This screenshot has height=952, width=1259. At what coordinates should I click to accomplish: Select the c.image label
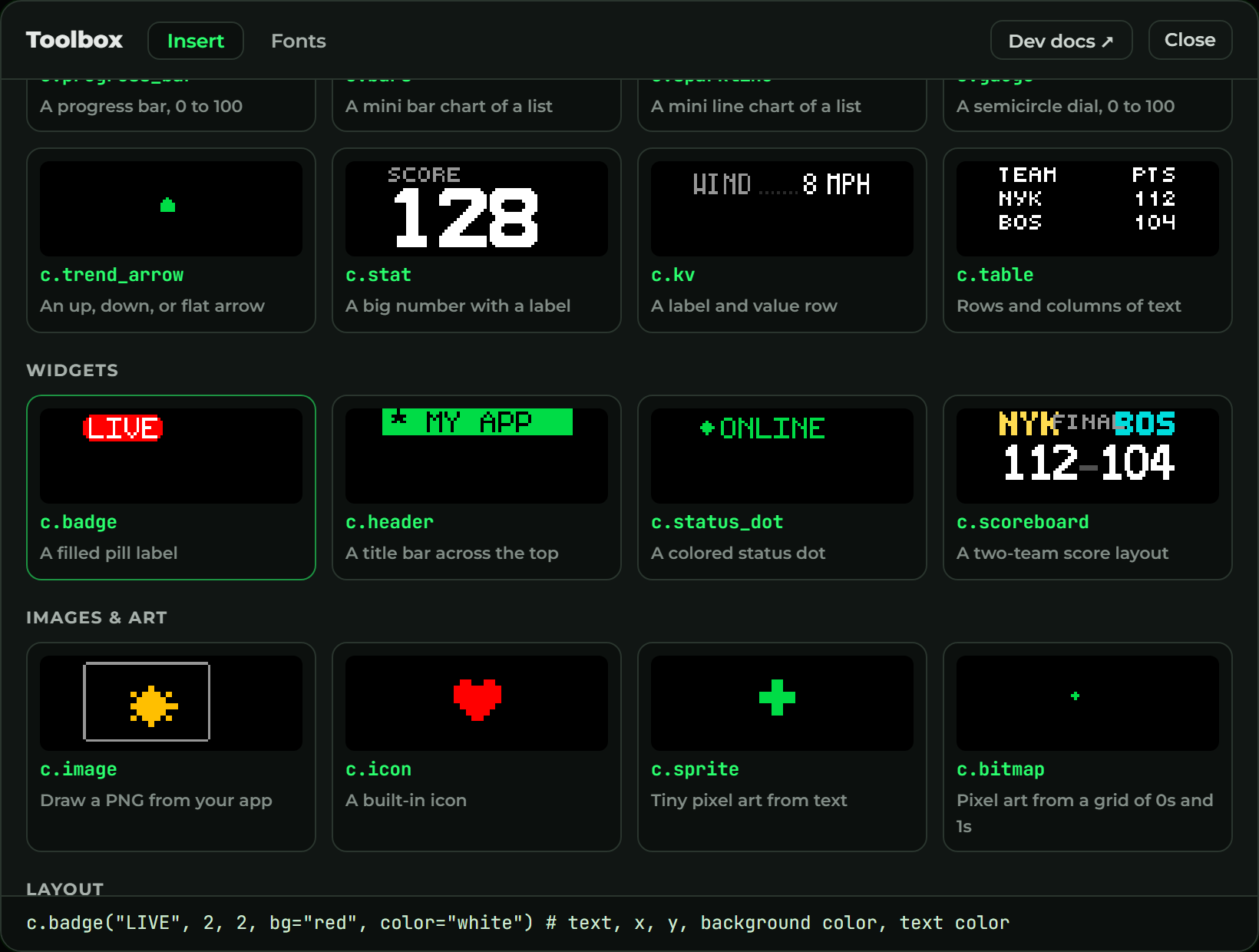point(78,769)
